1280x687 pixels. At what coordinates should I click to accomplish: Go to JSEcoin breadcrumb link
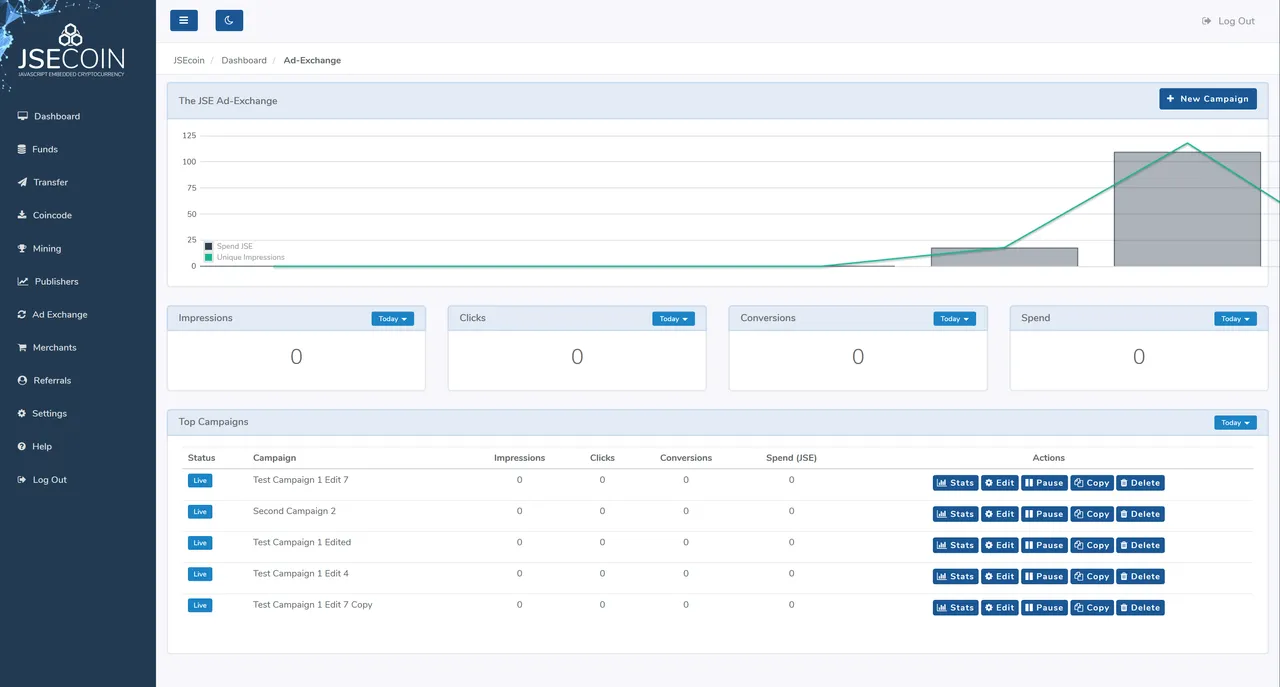coord(189,60)
